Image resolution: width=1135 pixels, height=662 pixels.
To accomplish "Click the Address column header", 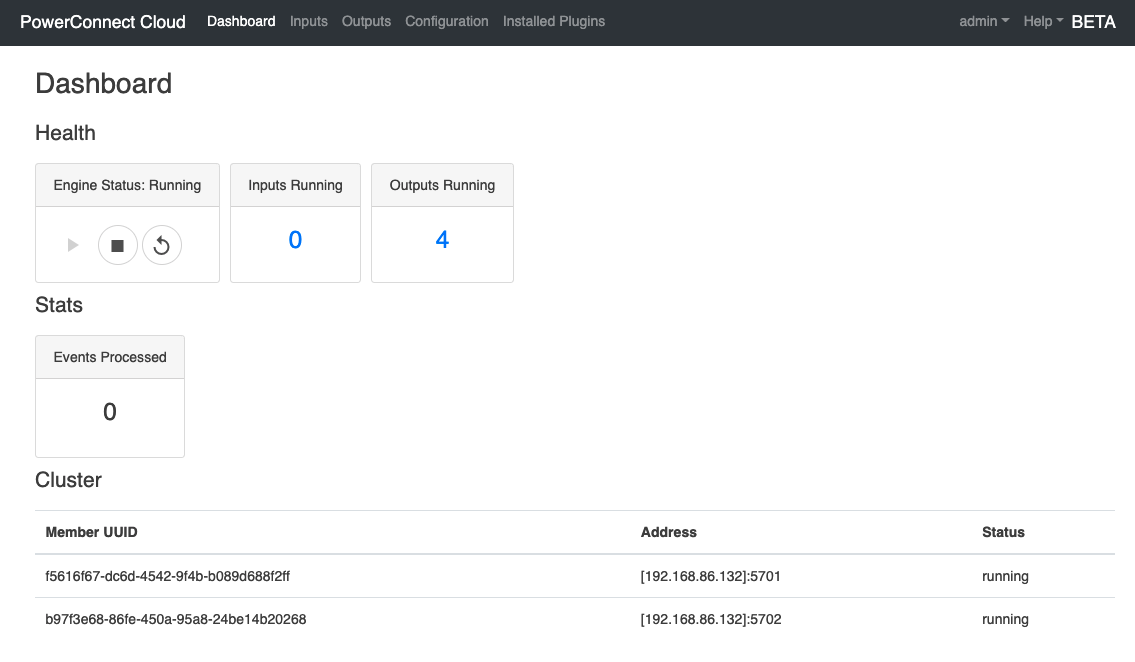I will (x=668, y=532).
